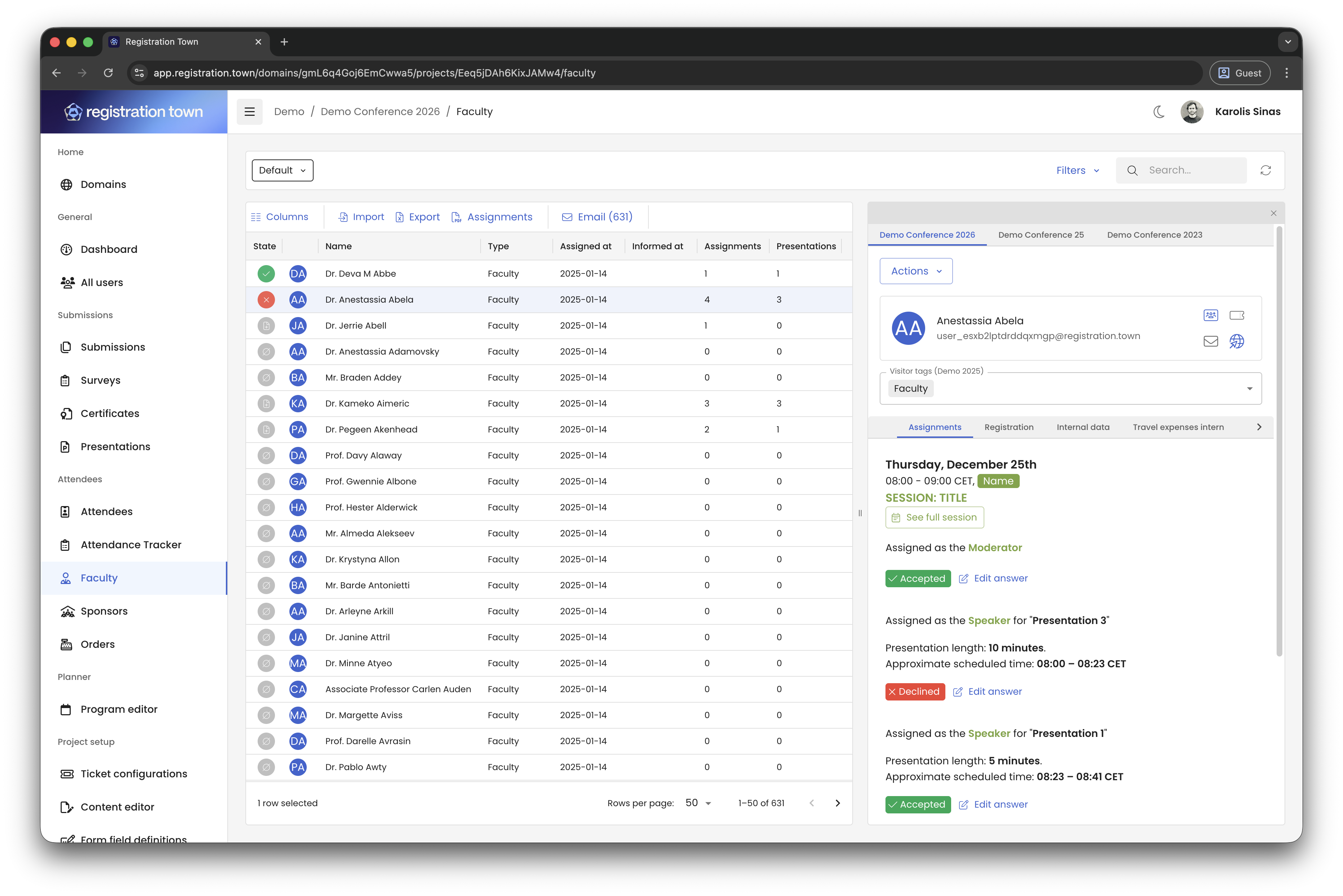Image resolution: width=1343 pixels, height=896 pixels.
Task: Expand the Filters dropdown
Action: click(1077, 170)
